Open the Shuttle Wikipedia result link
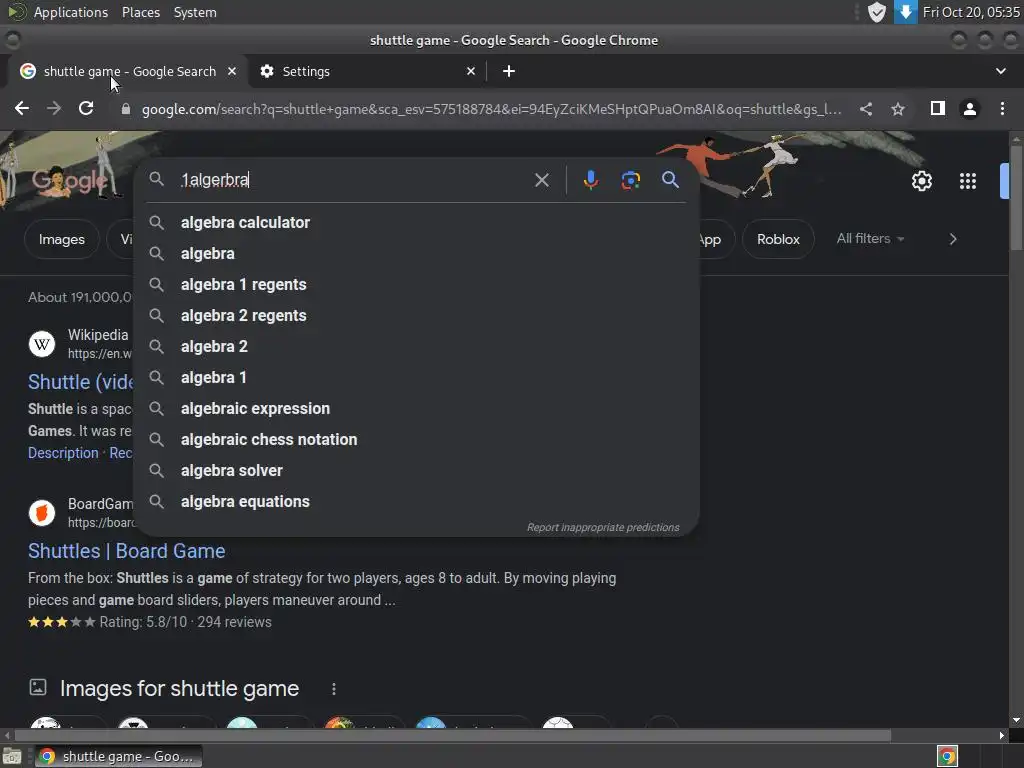Image resolution: width=1024 pixels, height=768 pixels. 80,381
